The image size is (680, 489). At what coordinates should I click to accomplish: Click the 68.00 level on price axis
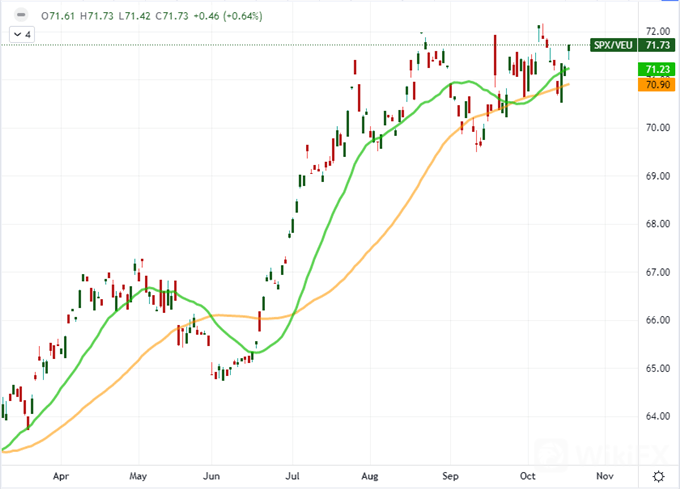[x=657, y=224]
